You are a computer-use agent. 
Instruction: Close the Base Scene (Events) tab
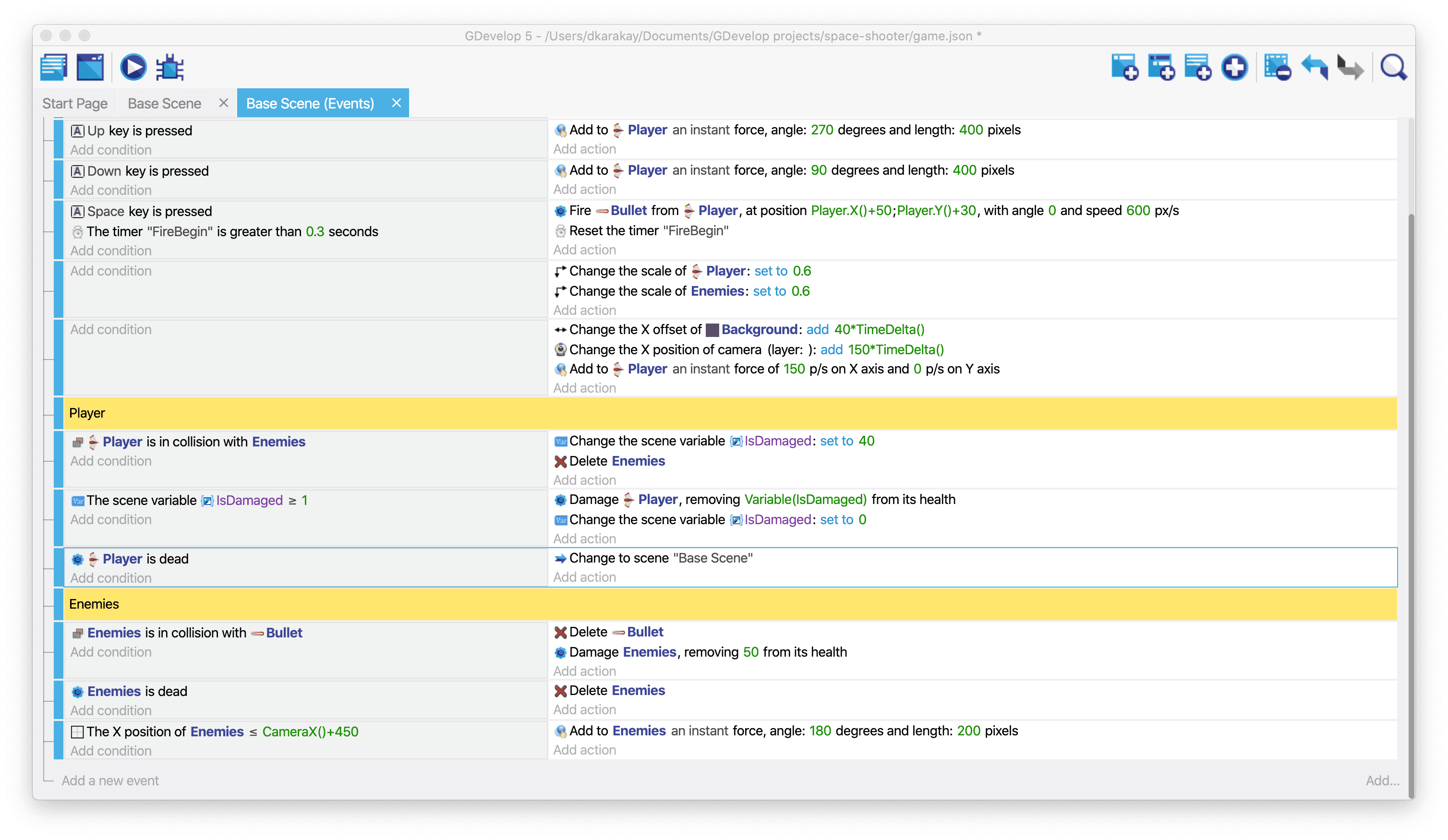coord(396,103)
